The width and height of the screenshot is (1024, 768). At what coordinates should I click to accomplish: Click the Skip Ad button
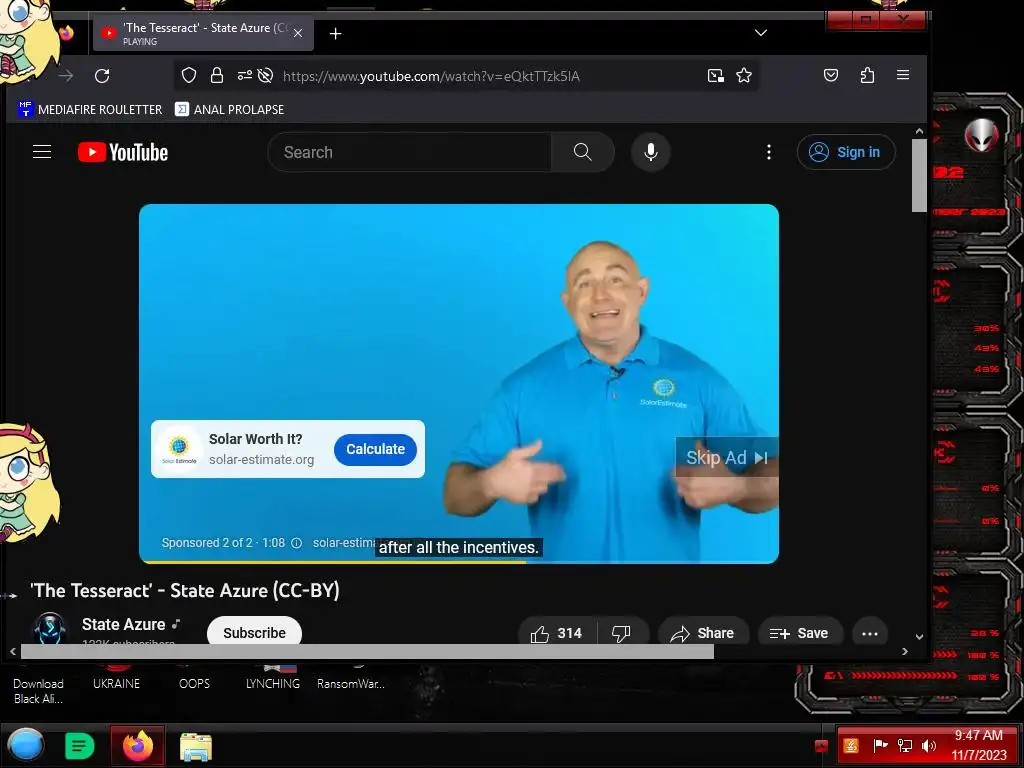pyautogui.click(x=726, y=458)
